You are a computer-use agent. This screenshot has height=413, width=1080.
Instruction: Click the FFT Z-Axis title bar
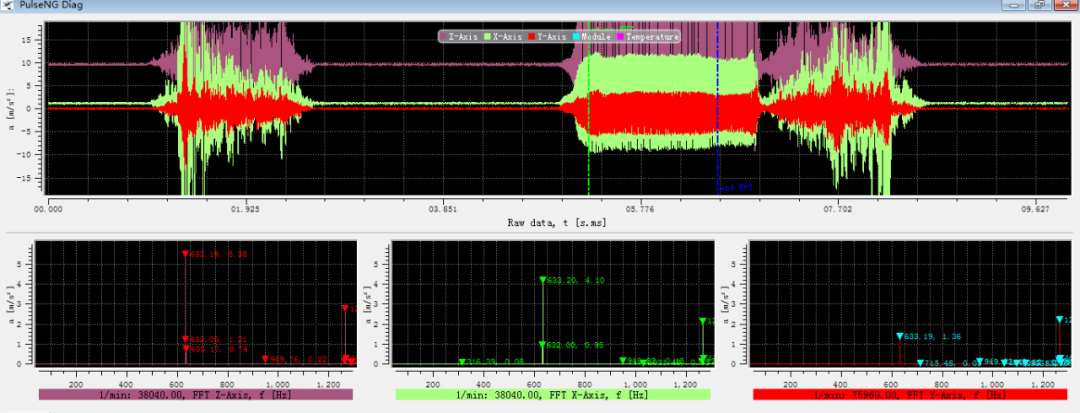pyautogui.click(x=196, y=395)
